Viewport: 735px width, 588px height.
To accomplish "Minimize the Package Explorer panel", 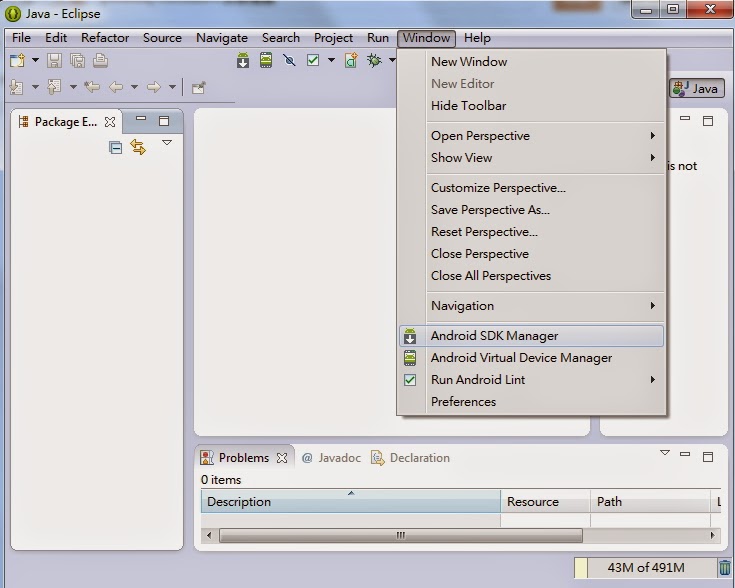I will (141, 119).
